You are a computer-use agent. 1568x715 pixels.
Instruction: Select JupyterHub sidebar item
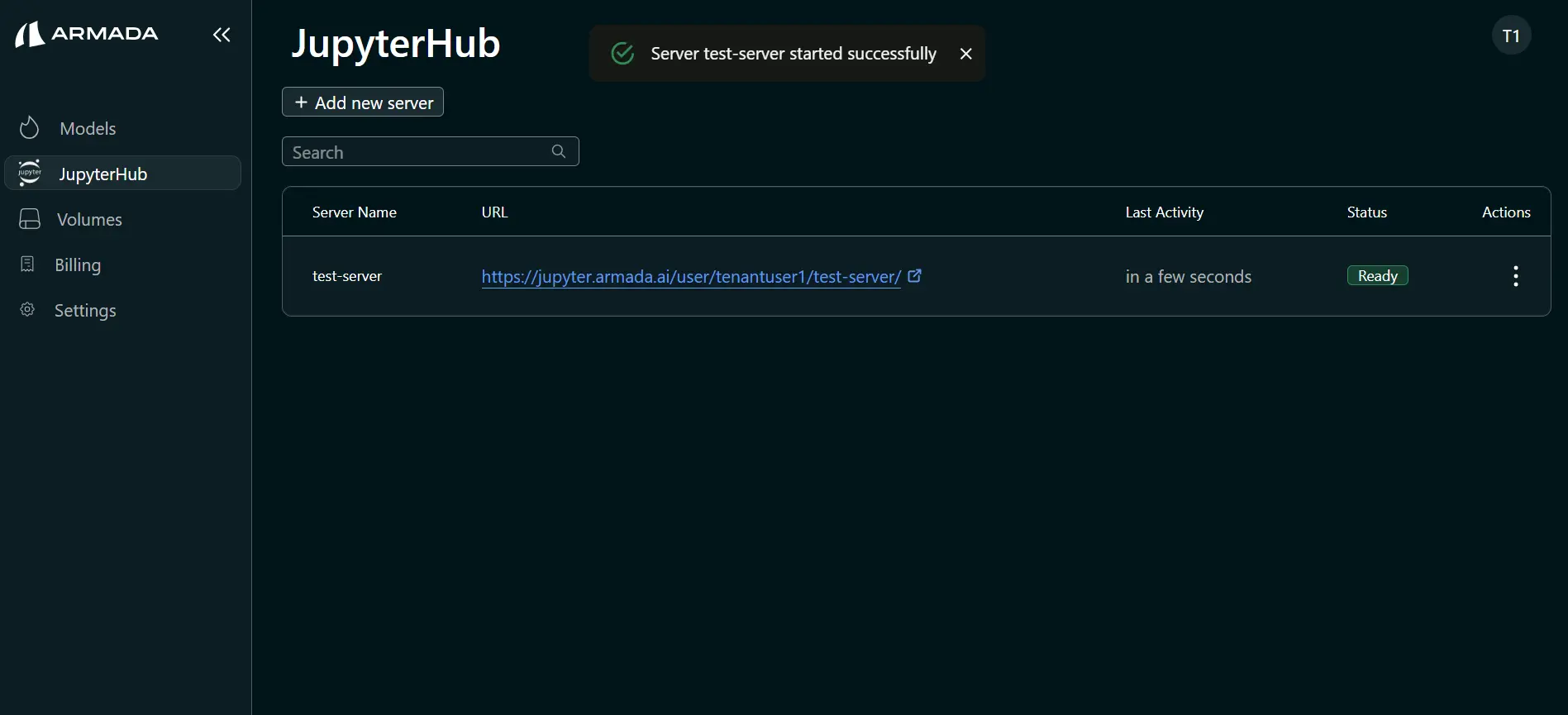[122, 174]
